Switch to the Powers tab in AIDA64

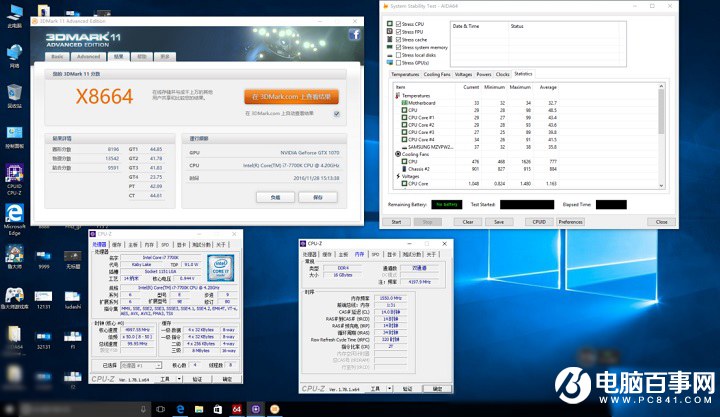[484, 74]
